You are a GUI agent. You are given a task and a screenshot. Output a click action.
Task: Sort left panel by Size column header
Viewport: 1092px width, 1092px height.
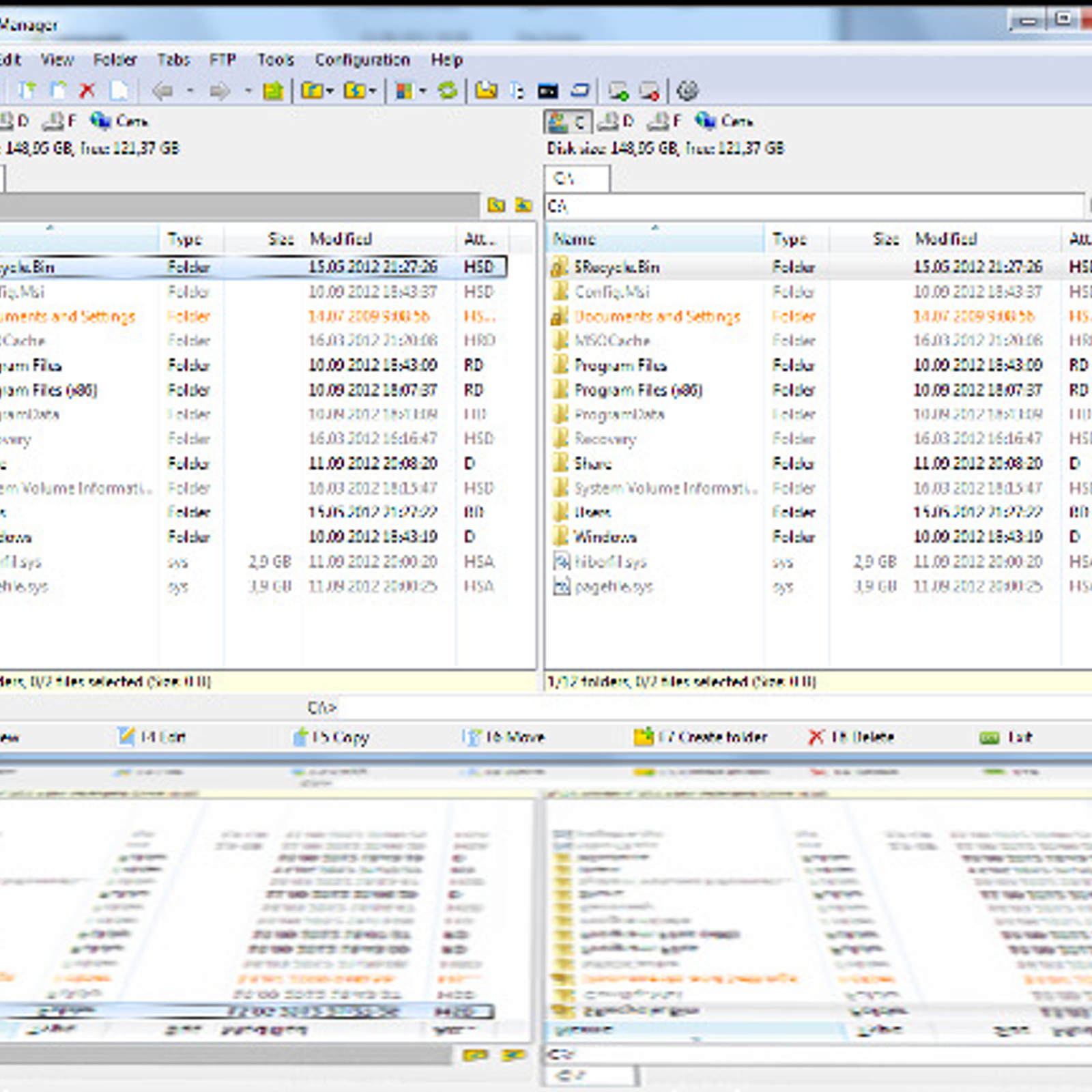[263, 239]
